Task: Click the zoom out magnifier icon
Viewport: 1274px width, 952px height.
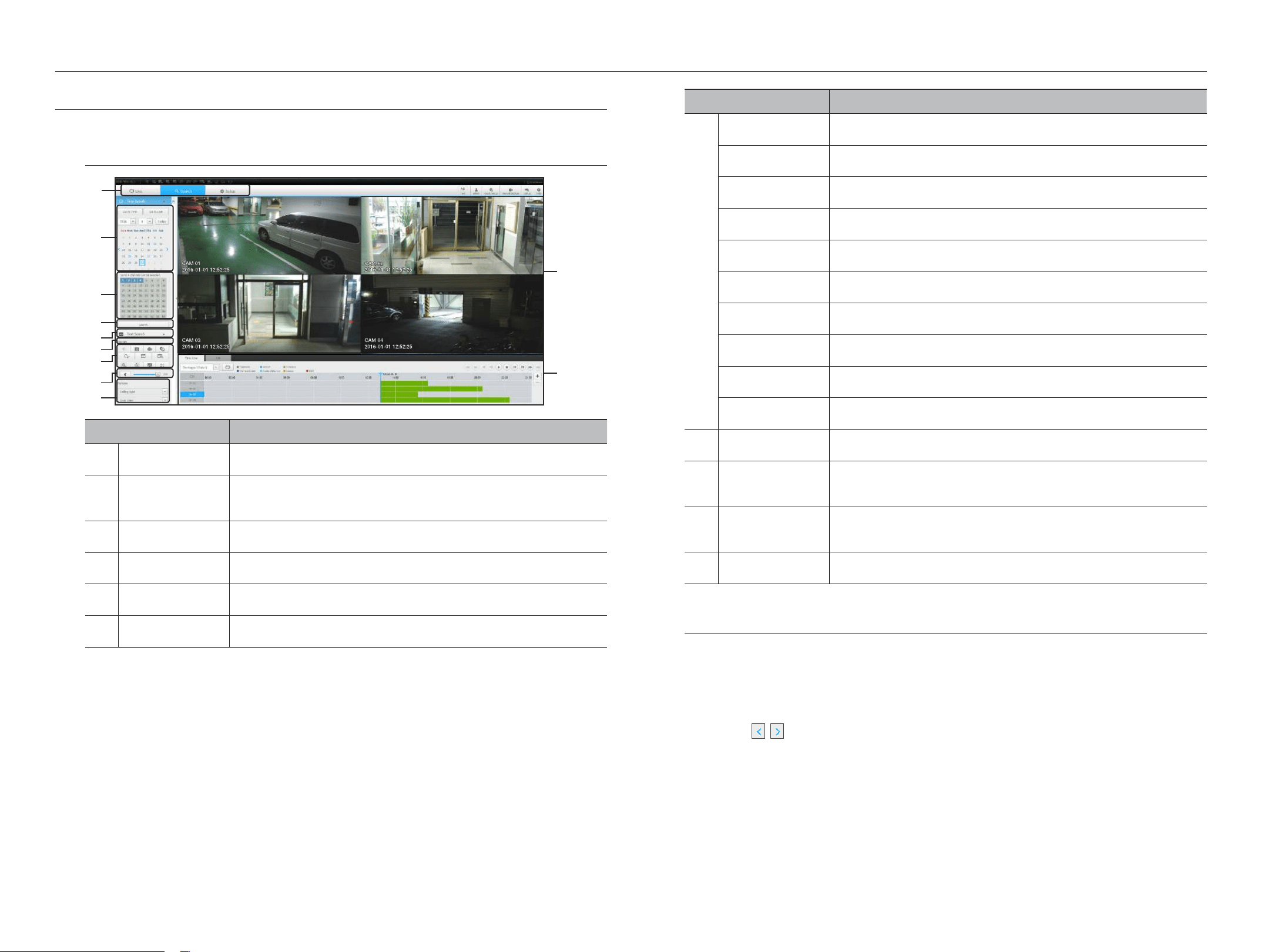Action: pos(136,364)
